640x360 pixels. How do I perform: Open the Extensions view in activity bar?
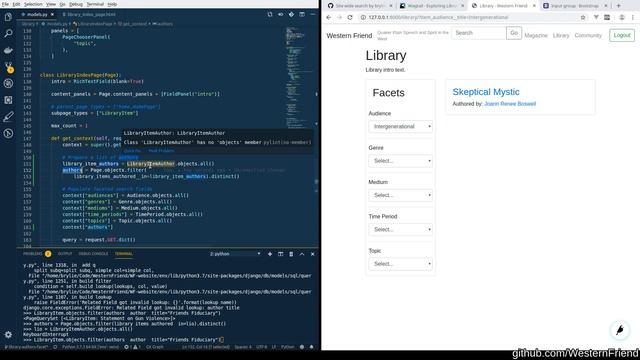(x=8, y=100)
